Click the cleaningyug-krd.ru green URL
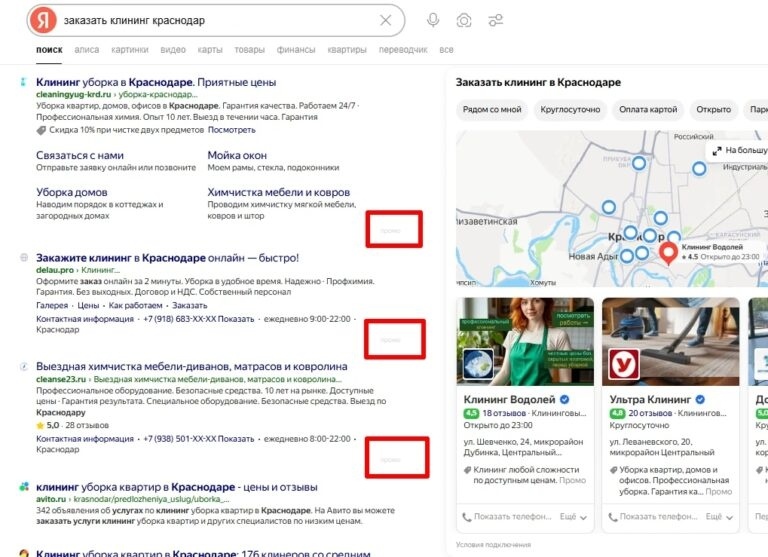The width and height of the screenshot is (768, 557). [73, 94]
